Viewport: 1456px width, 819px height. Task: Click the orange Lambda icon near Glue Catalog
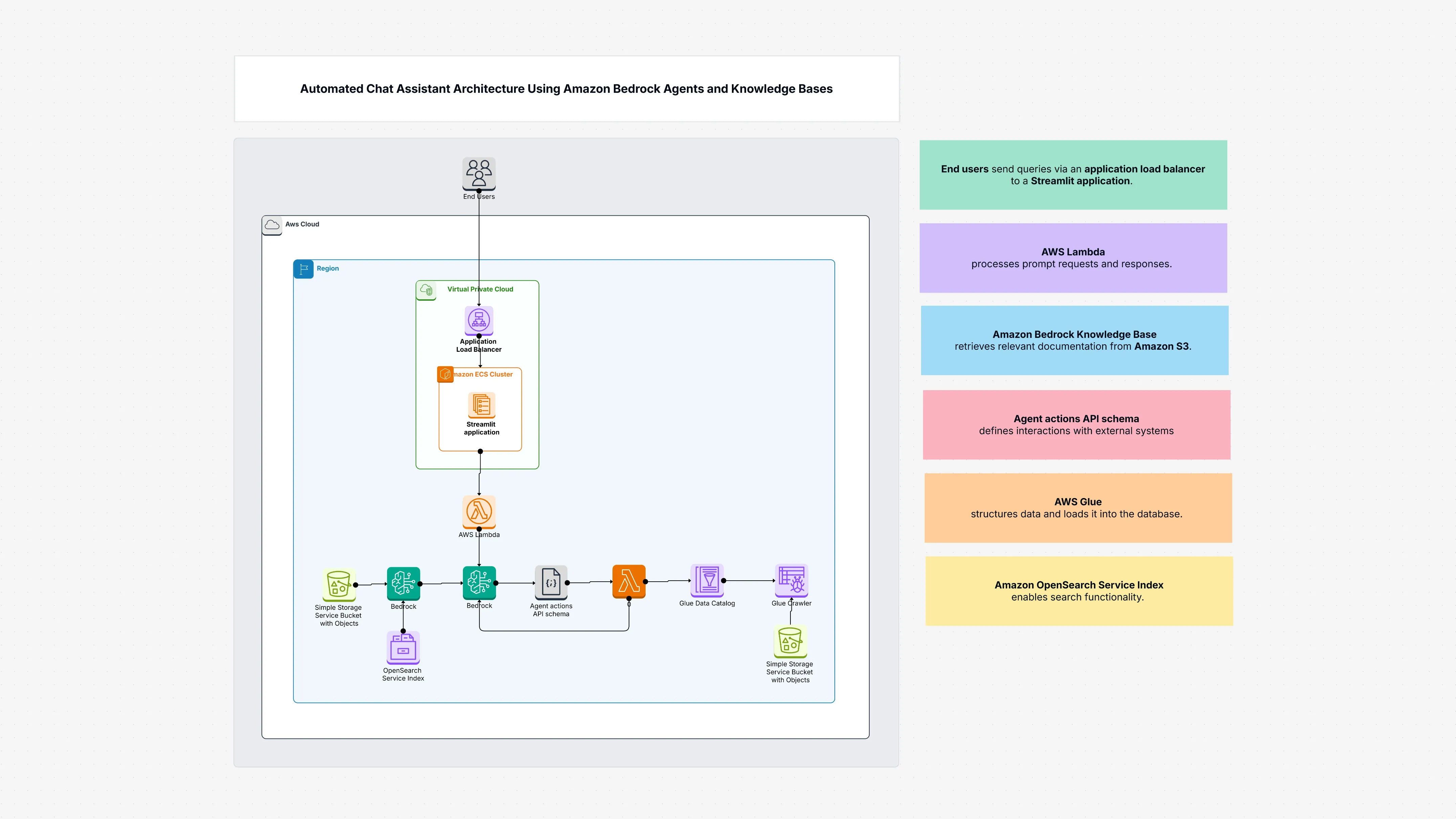click(629, 581)
